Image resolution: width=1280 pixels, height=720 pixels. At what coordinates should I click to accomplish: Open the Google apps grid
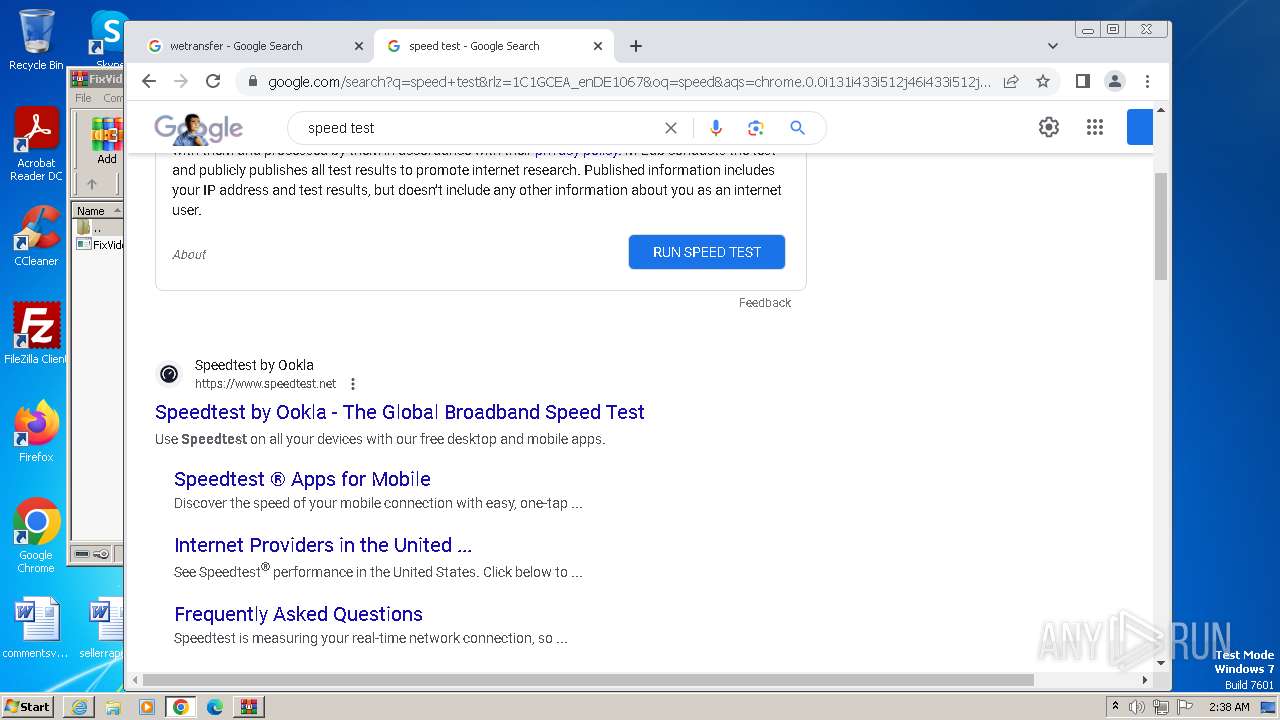tap(1095, 127)
